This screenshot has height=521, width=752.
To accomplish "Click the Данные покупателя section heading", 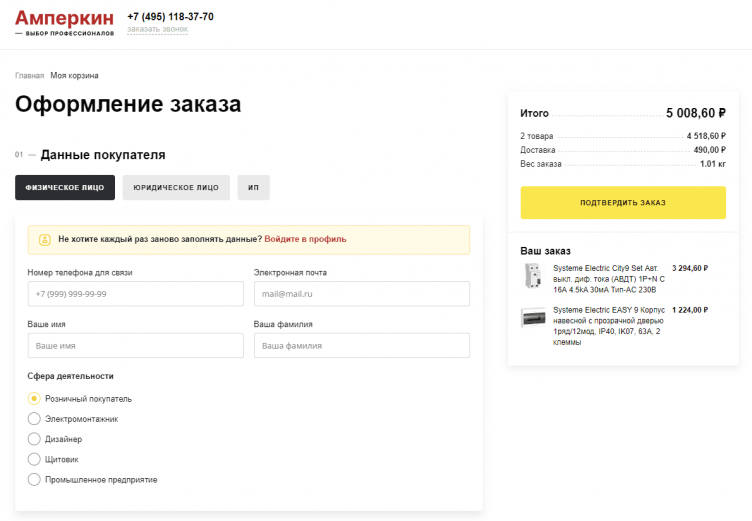I will 103,155.
